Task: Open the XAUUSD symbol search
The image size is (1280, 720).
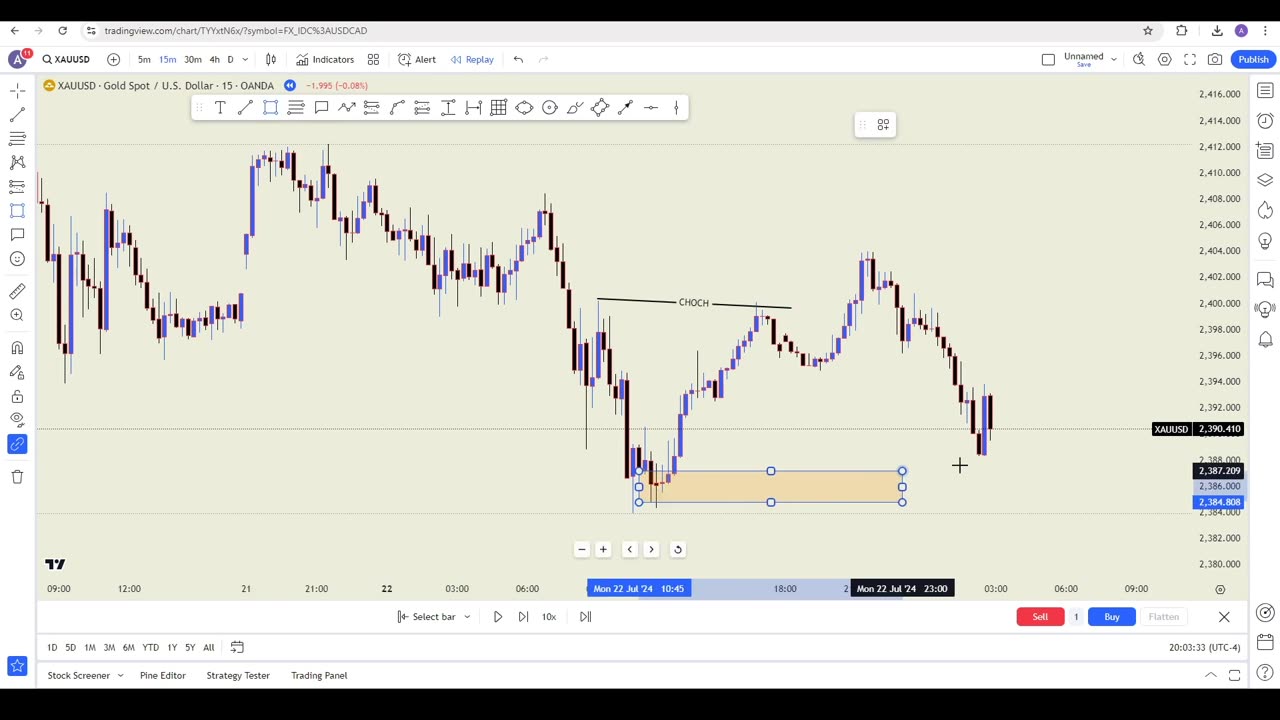Action: tap(66, 59)
